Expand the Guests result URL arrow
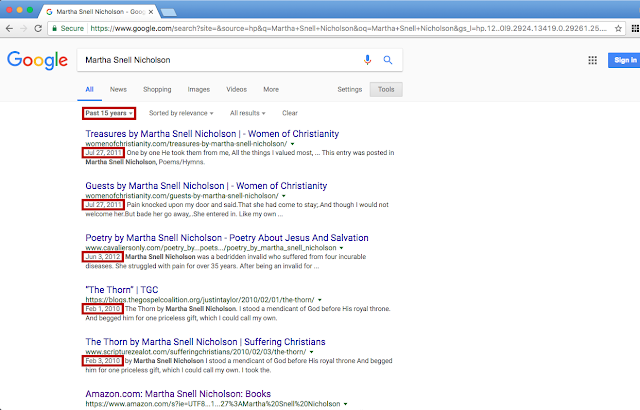This screenshot has height=410, width=640. pyautogui.click(x=284, y=196)
